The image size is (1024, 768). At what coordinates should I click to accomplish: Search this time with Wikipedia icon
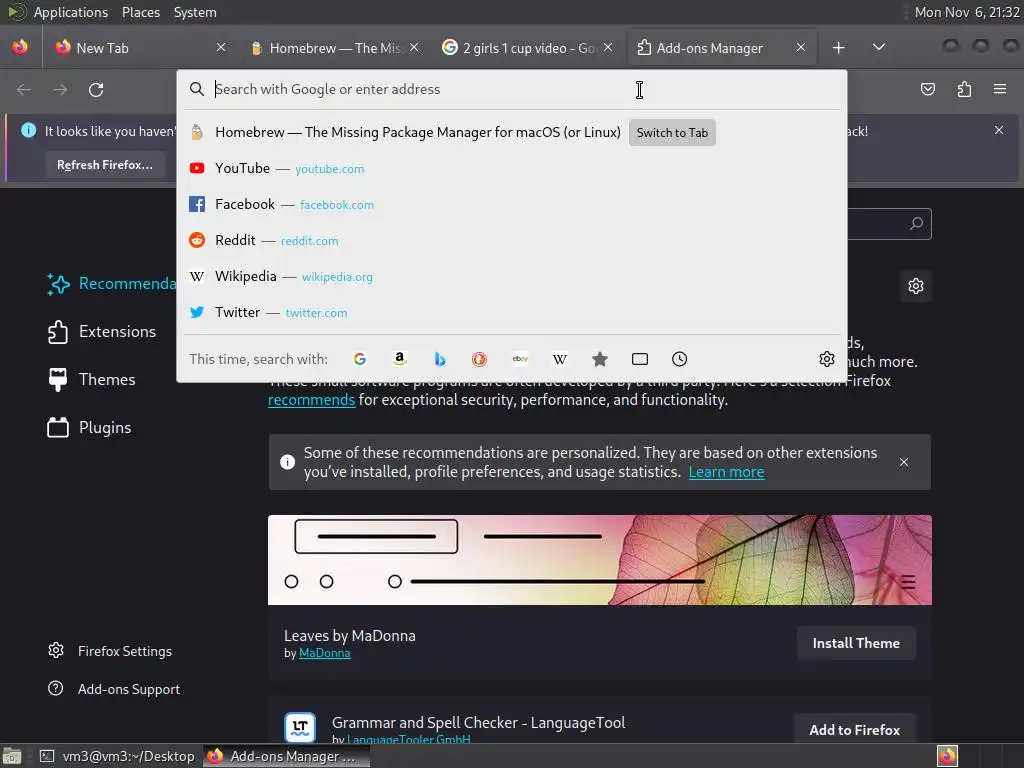click(x=560, y=359)
